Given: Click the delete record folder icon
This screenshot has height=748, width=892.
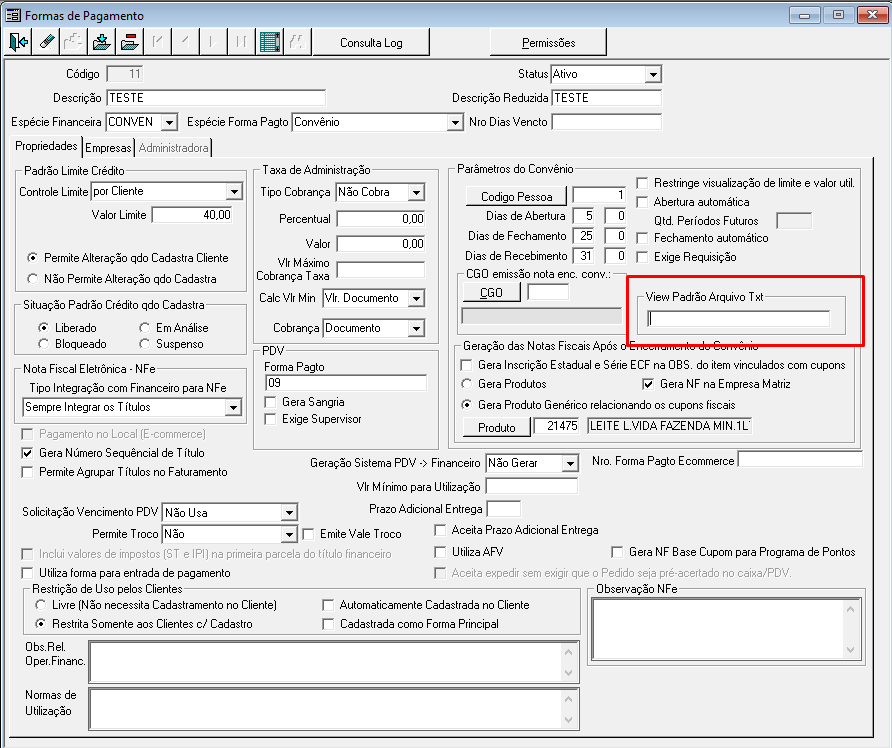Looking at the screenshot, I should click(x=130, y=42).
